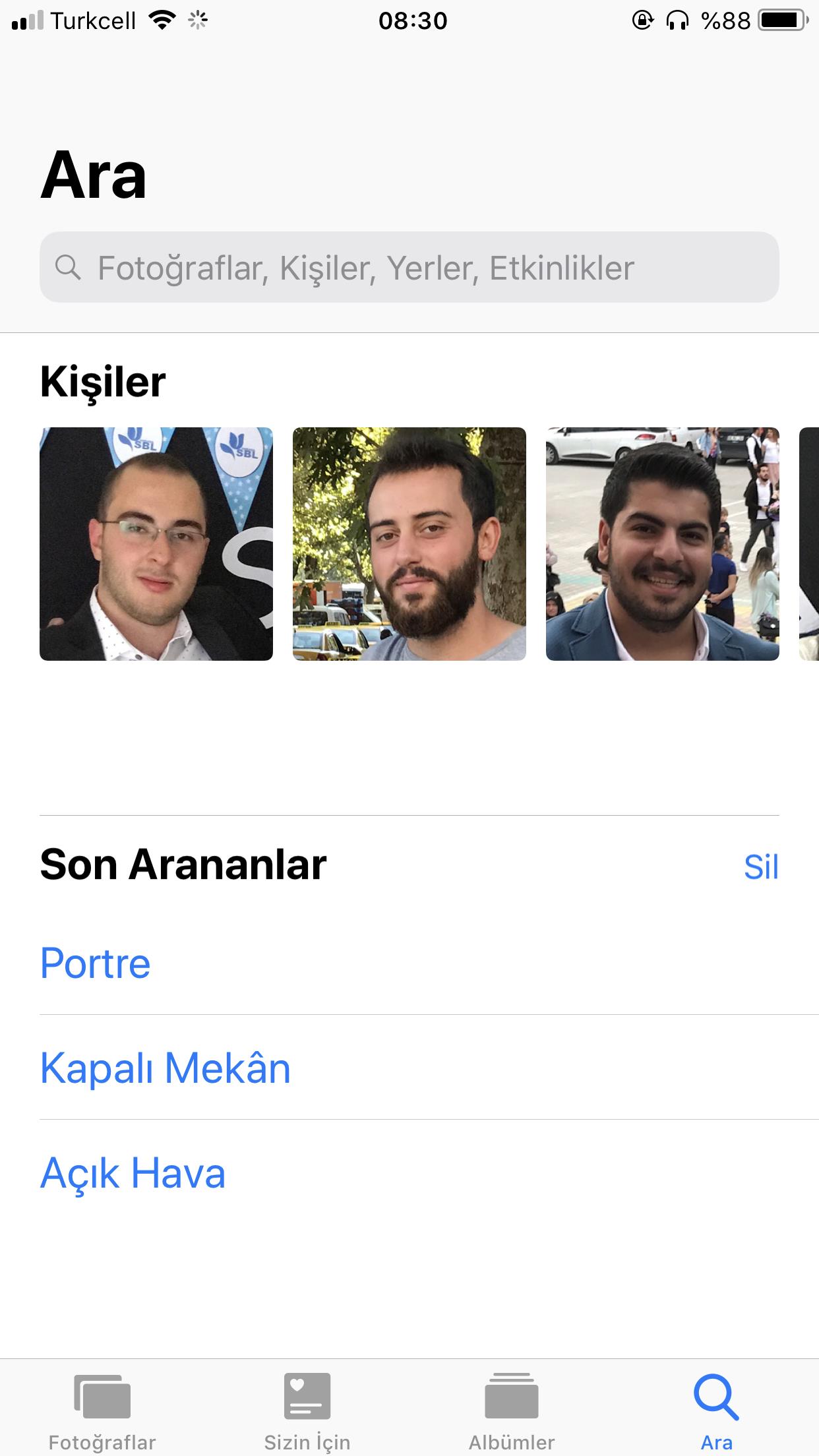819x1456 pixels.
Task: Tap the battery icon in status bar
Action: pos(783,20)
